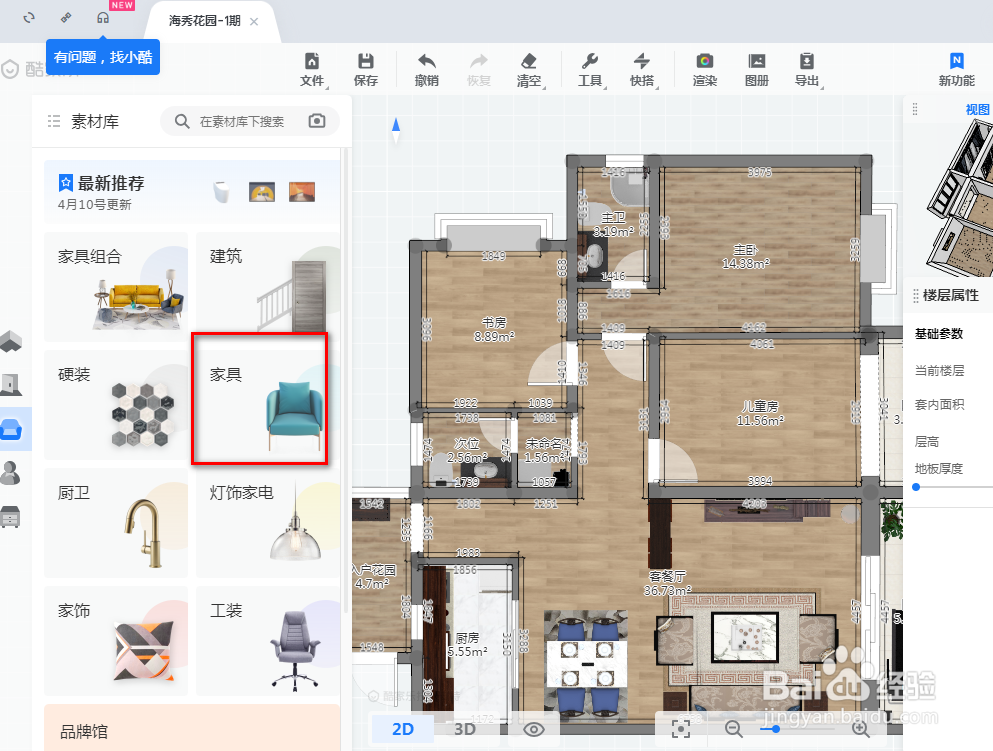Open the 最新推荐 banner
Image resolution: width=993 pixels, height=751 pixels.
tap(192, 191)
